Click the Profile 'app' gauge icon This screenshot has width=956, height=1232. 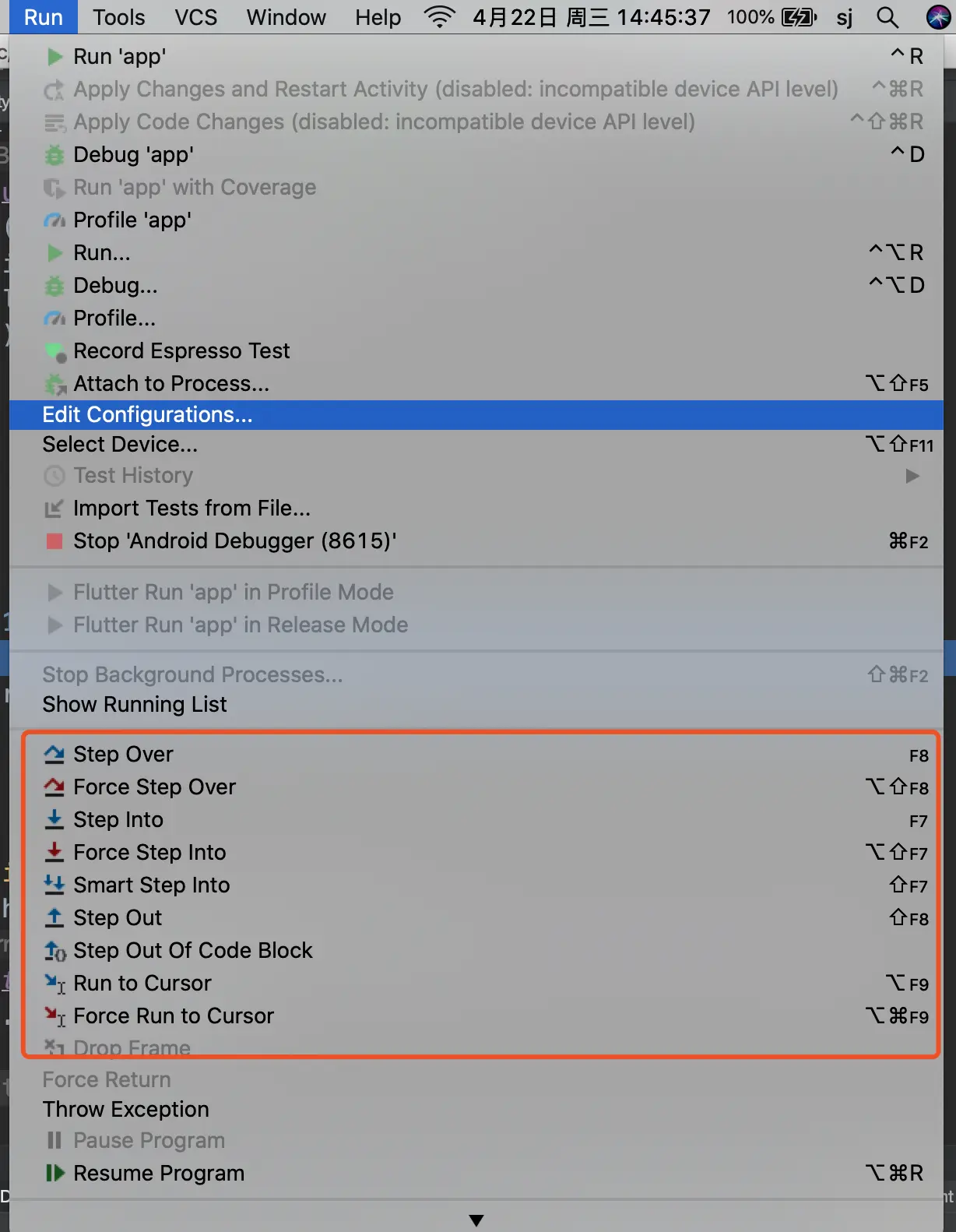[x=54, y=220]
